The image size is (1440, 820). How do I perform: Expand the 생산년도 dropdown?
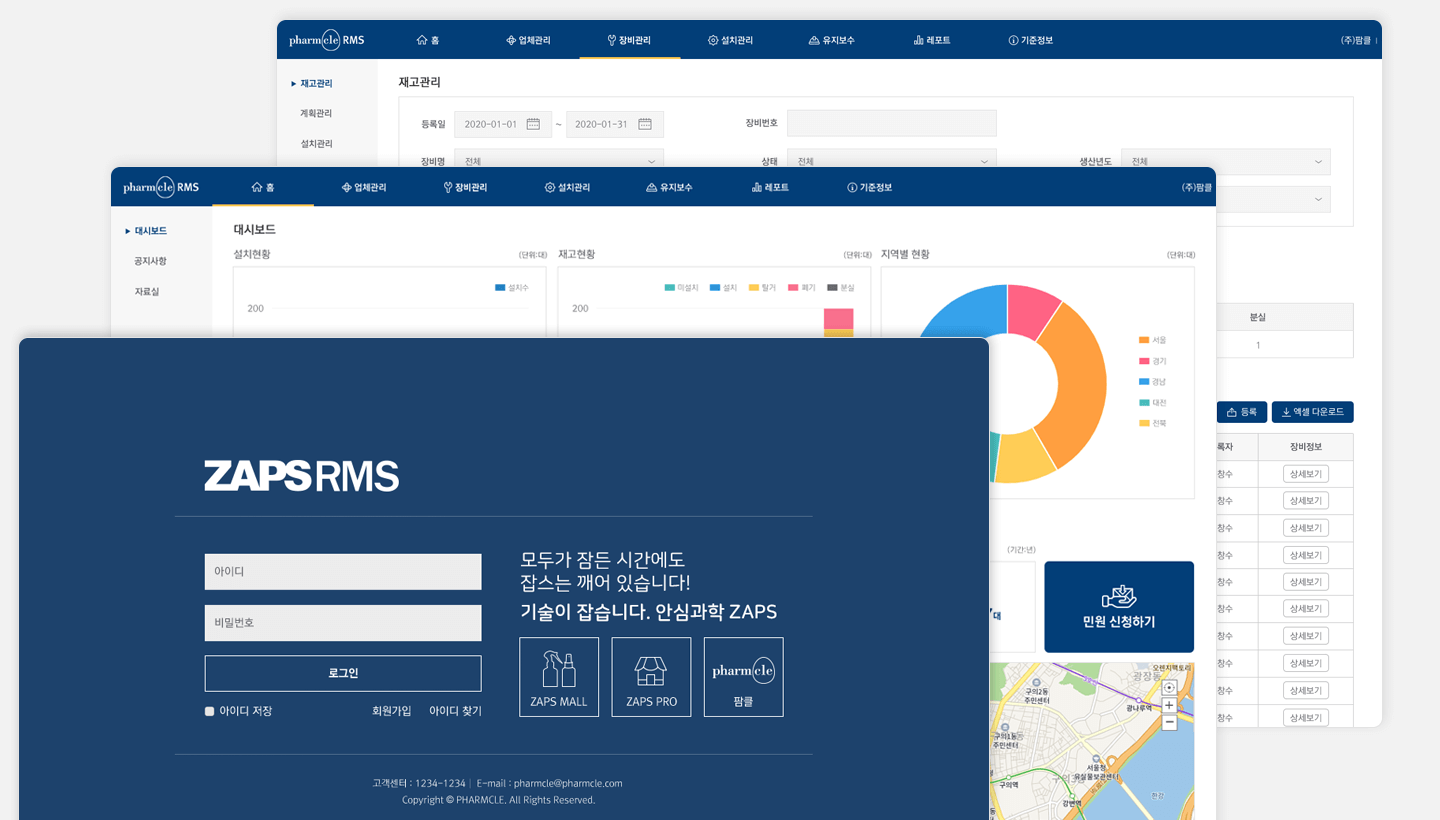1226,161
